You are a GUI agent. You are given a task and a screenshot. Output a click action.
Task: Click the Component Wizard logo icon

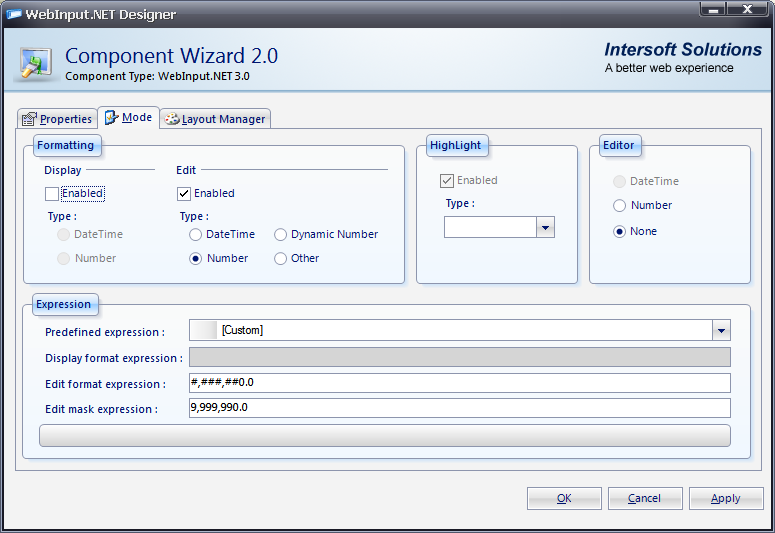tap(35, 60)
